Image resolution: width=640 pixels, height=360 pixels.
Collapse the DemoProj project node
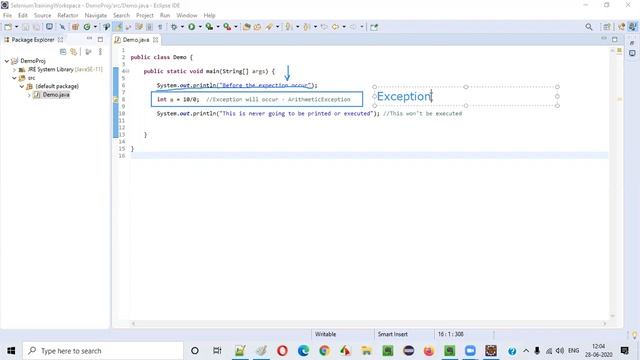coord(7,61)
